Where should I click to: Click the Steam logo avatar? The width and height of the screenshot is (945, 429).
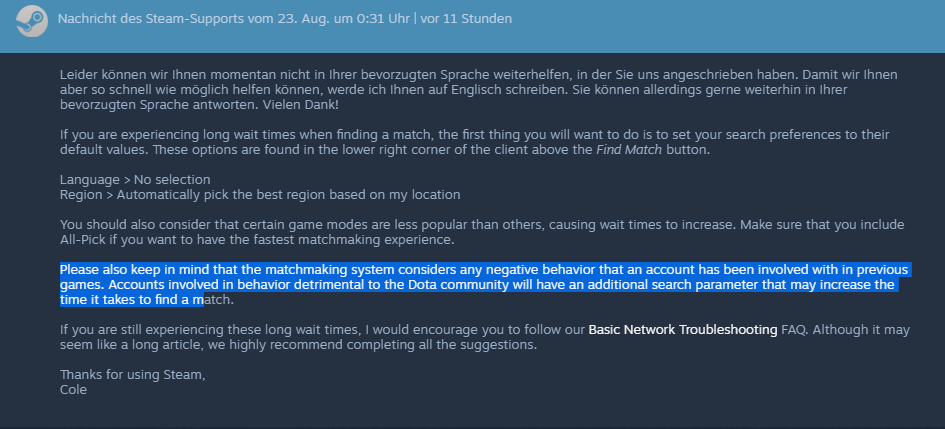(31, 21)
